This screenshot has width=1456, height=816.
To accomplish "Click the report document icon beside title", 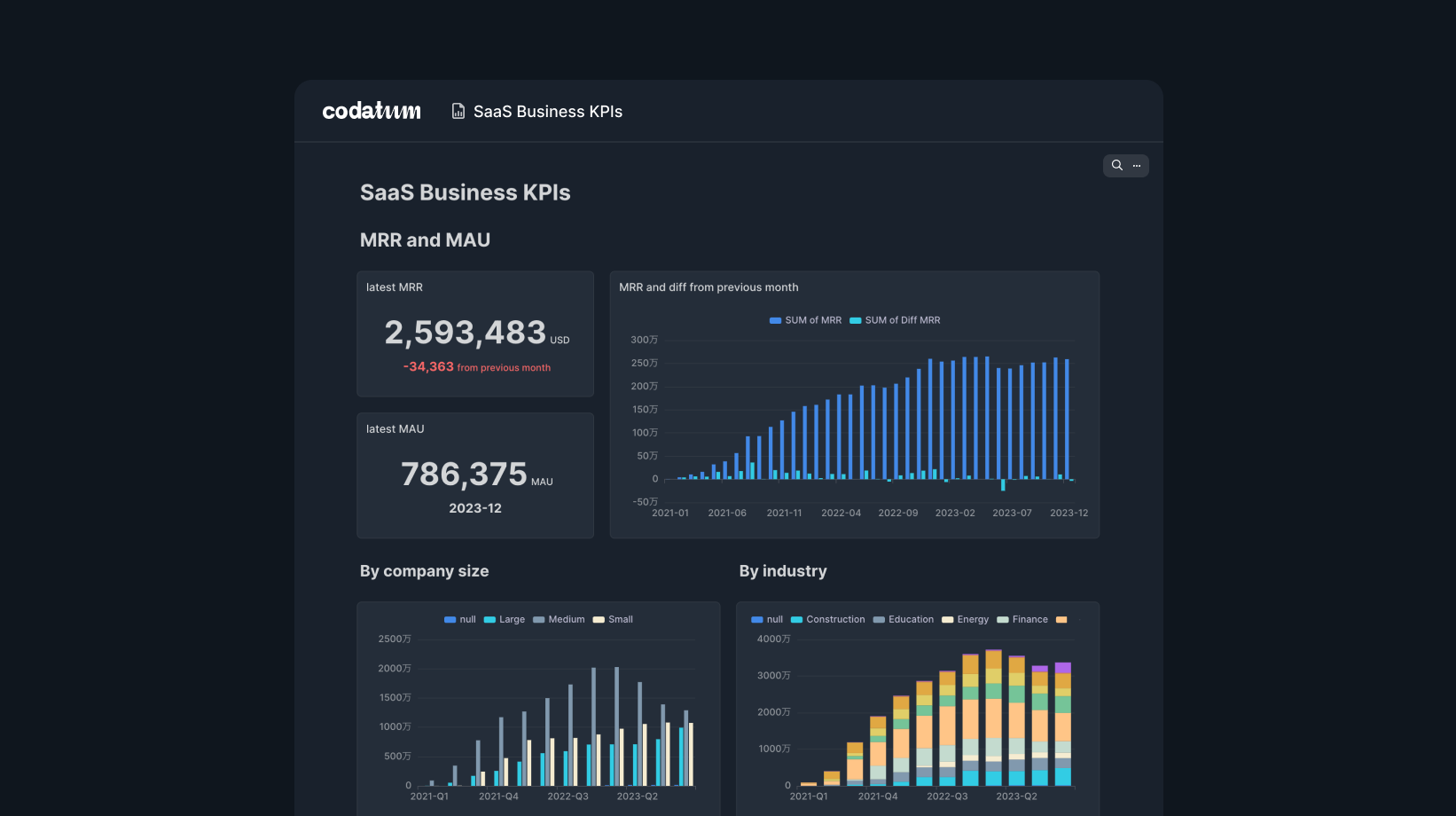I will coord(458,111).
